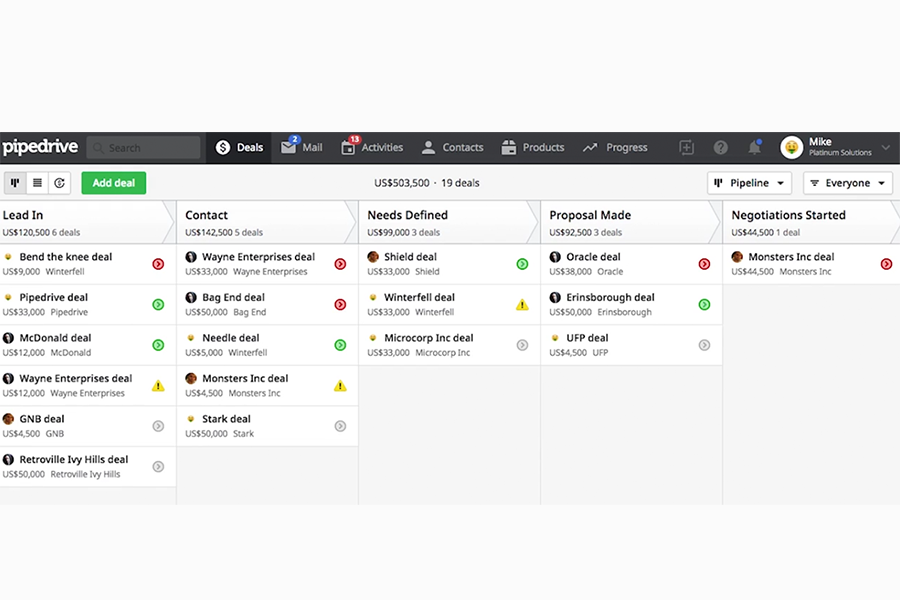Click the quick add plus icon
900x600 pixels.
(686, 148)
